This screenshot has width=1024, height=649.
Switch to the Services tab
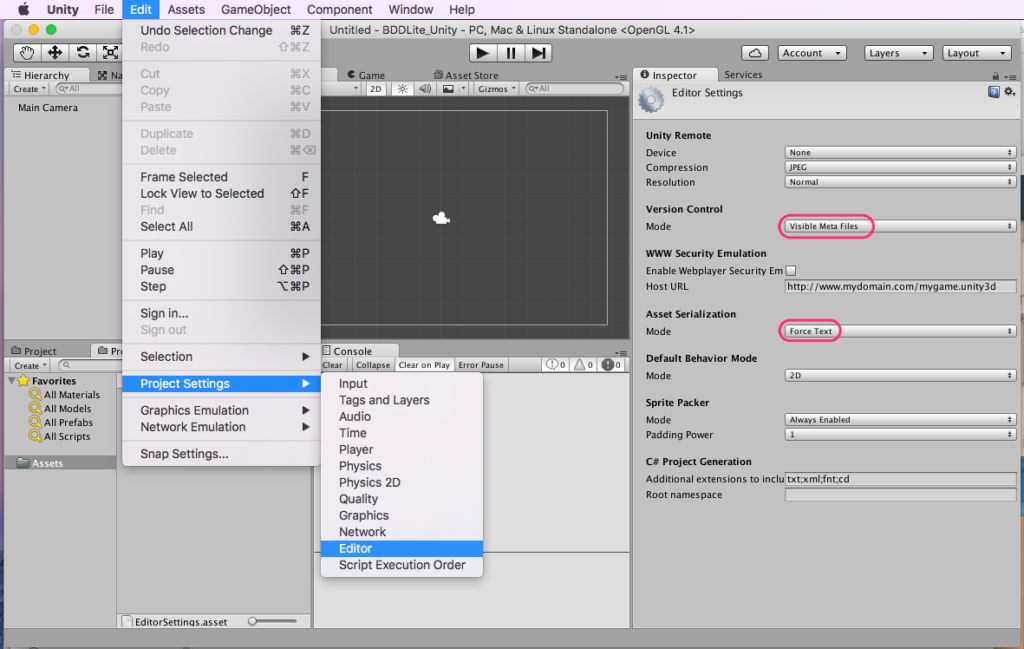click(743, 75)
